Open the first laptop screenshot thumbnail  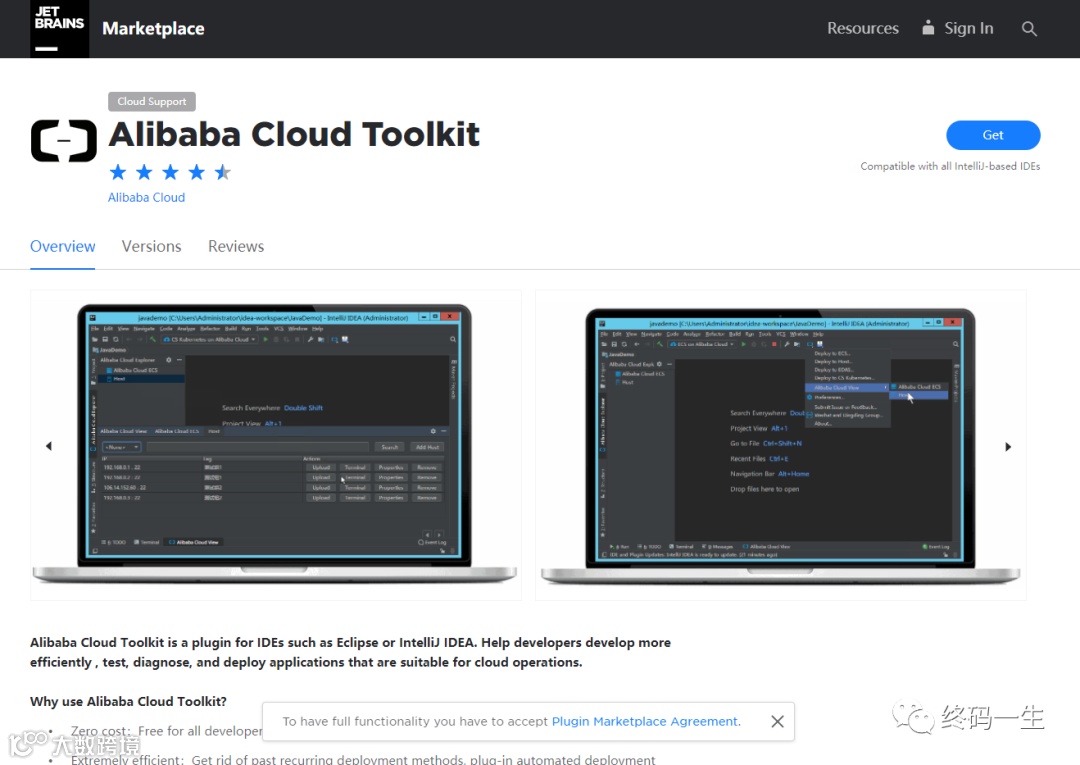[276, 445]
